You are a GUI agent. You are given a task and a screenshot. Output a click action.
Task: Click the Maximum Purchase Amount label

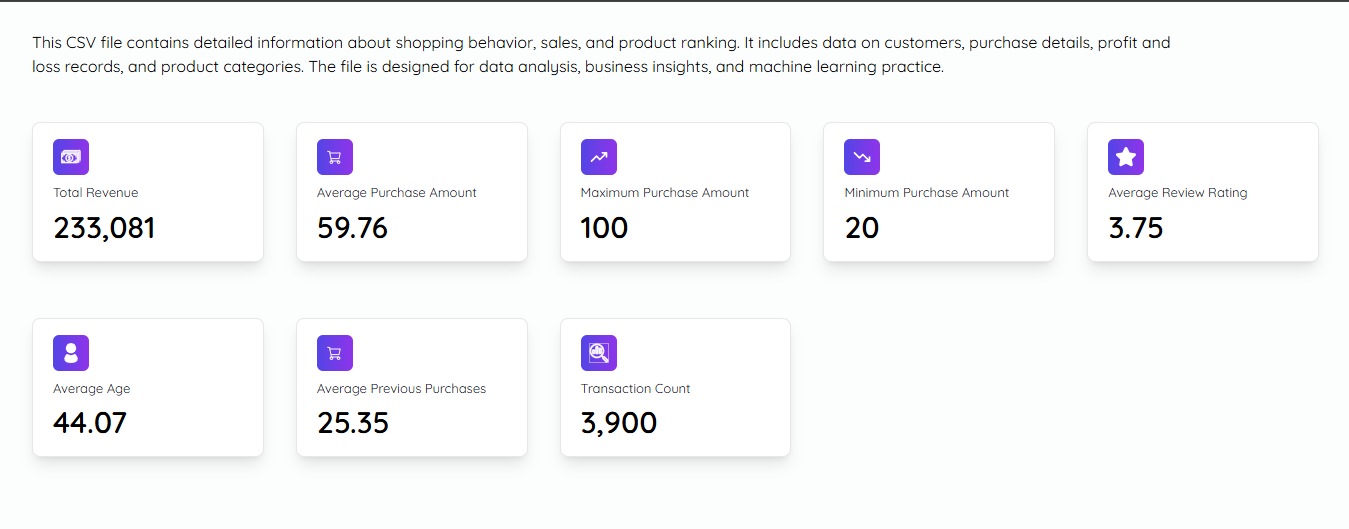(x=665, y=193)
